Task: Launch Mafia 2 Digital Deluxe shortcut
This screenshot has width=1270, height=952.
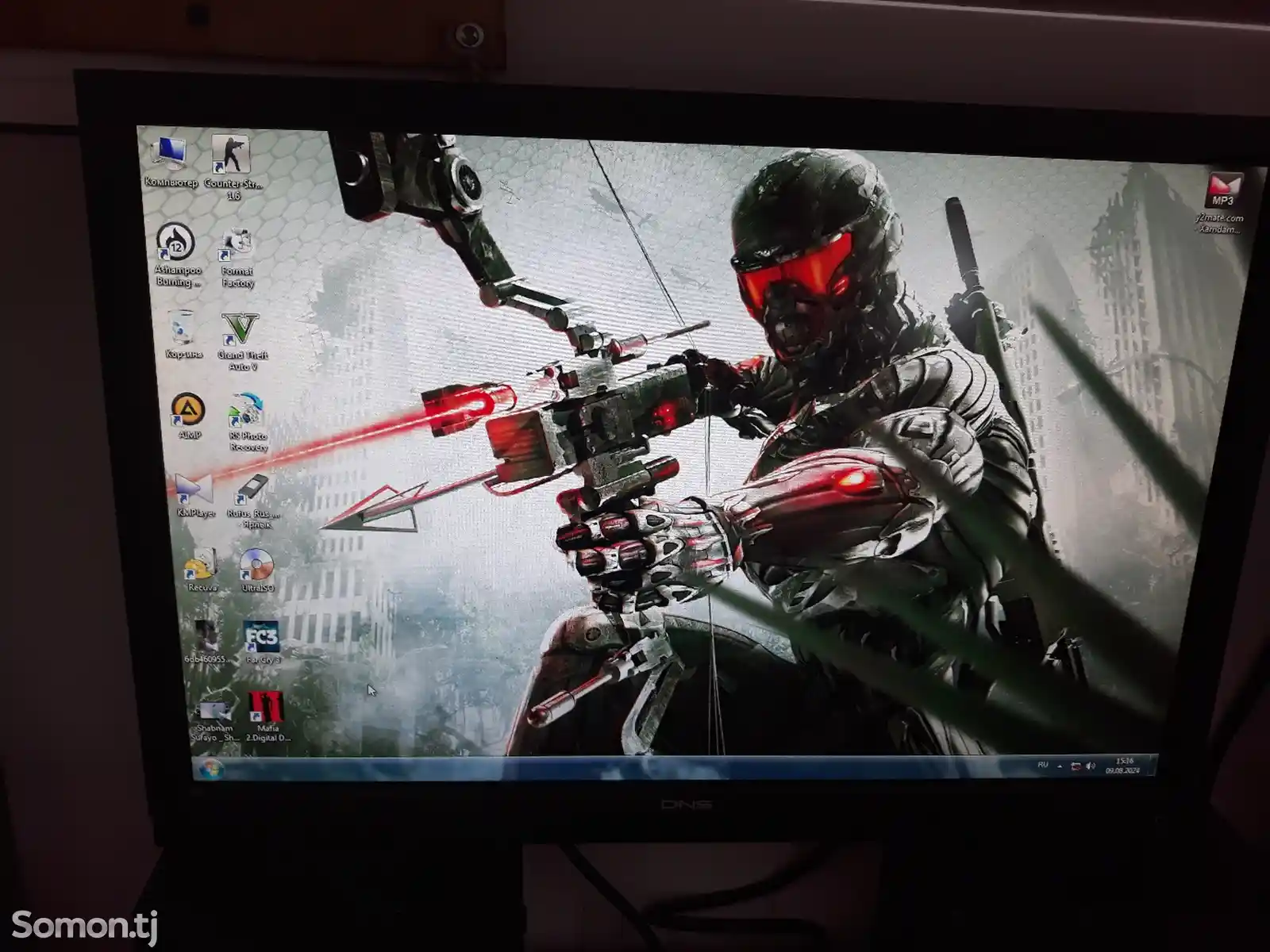Action: click(x=267, y=717)
